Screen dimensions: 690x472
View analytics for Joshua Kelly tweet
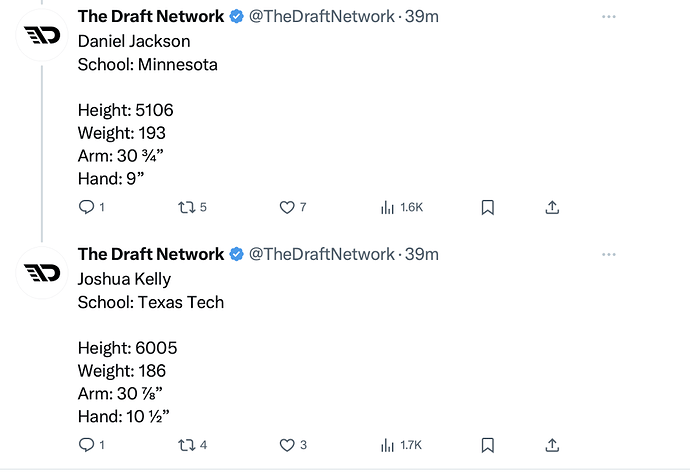387,444
